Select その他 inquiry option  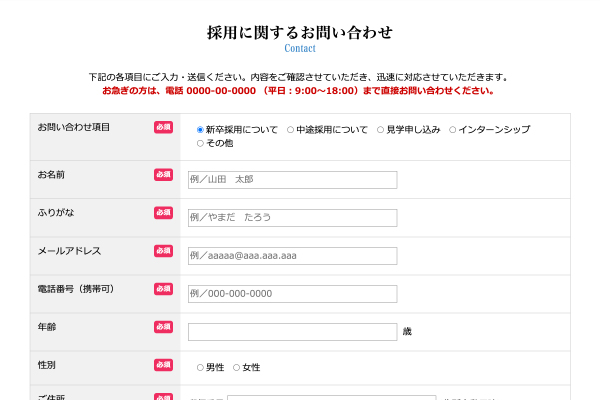point(200,143)
